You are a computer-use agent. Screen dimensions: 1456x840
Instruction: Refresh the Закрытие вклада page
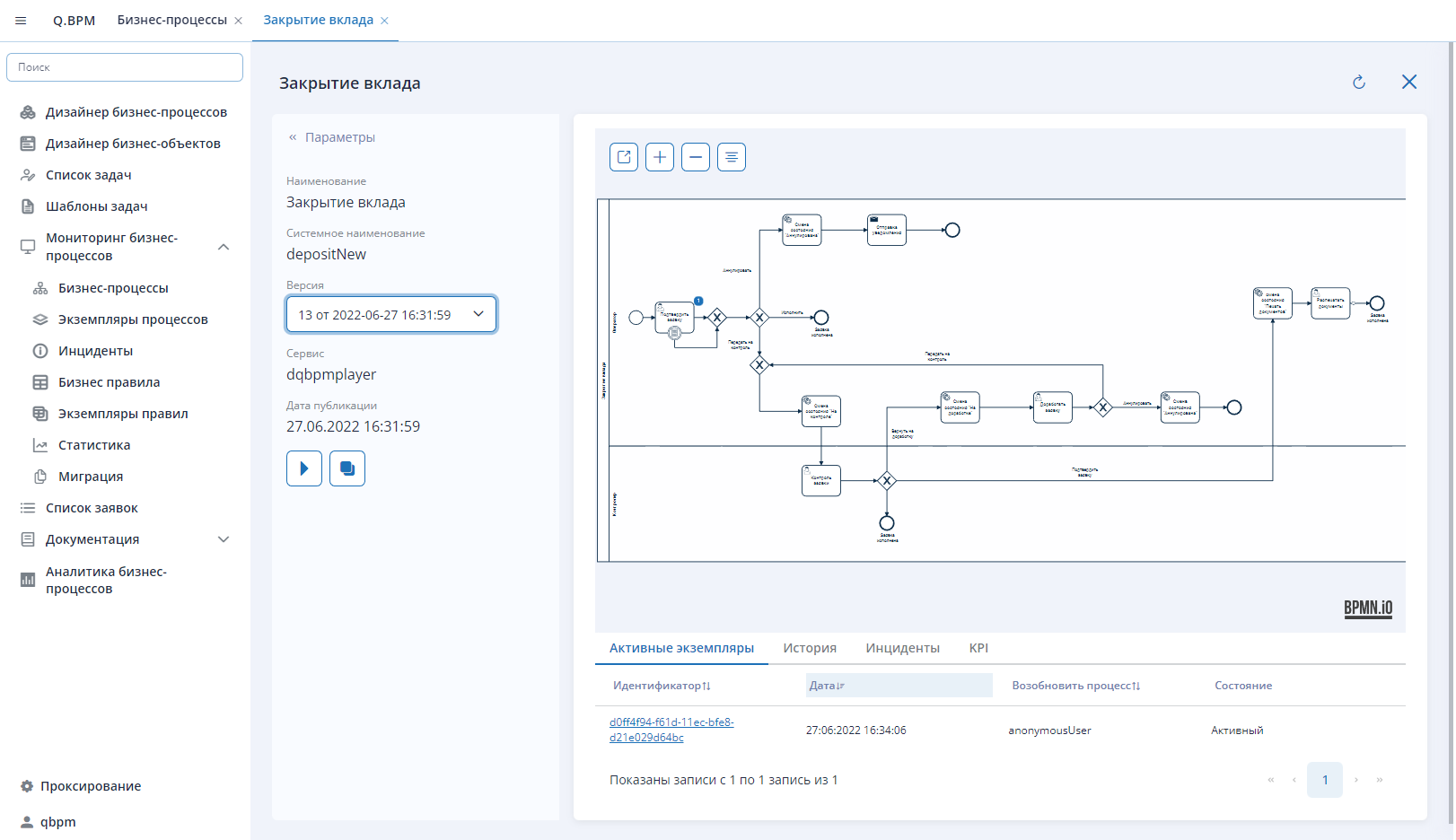coord(1359,83)
